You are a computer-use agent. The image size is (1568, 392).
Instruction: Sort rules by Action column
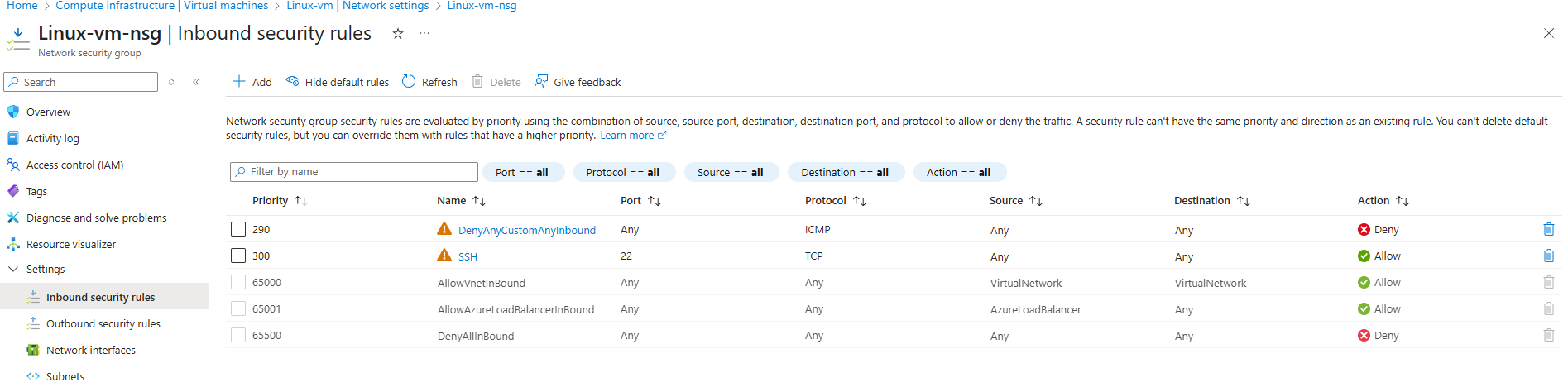1383,200
